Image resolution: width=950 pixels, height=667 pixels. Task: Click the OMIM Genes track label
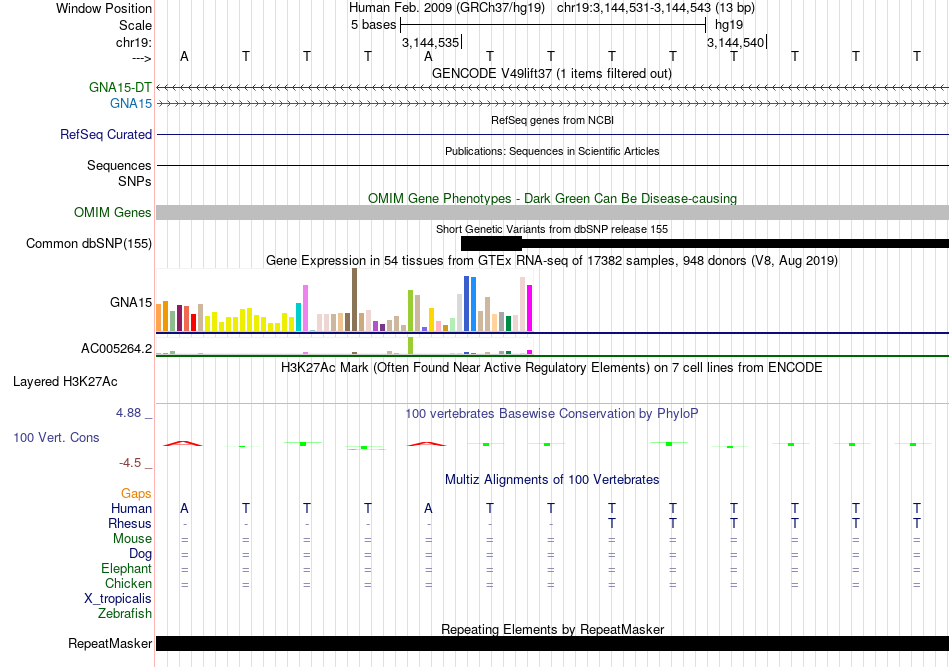(113, 213)
